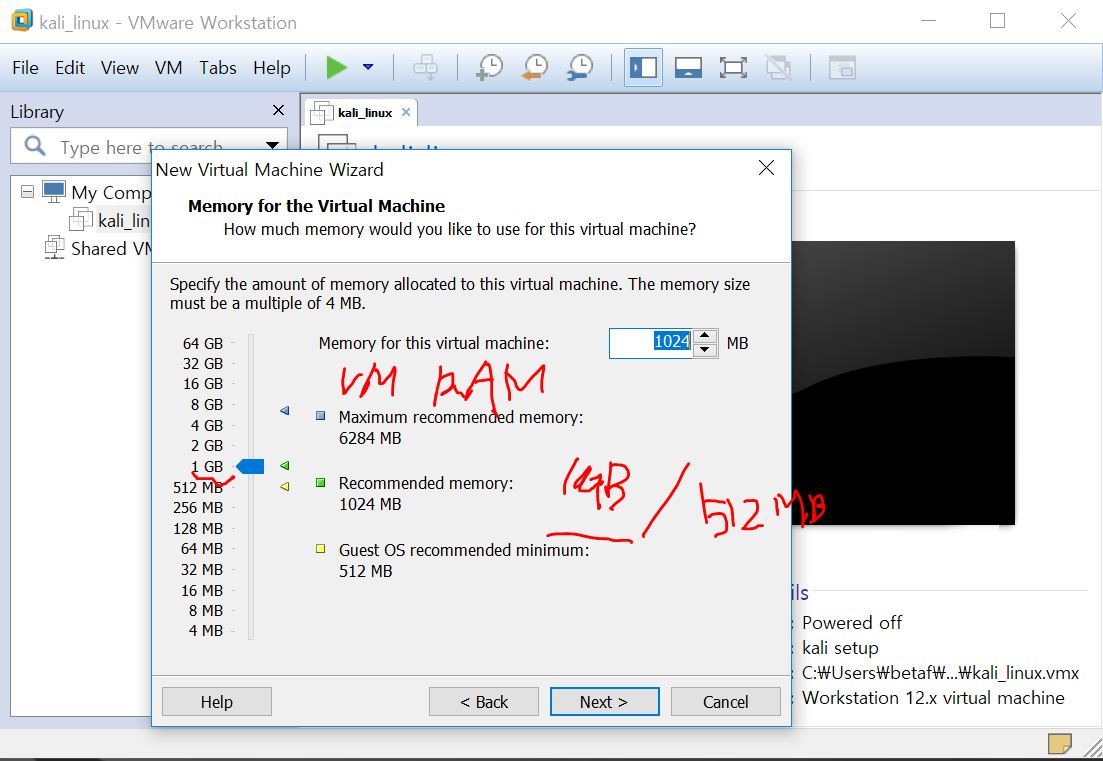Click the Unity mode toolbar icon
The height and width of the screenshot is (761, 1103).
pyautogui.click(x=778, y=68)
